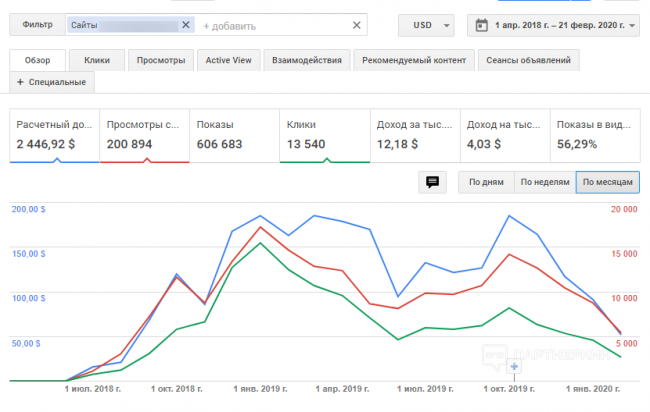Select the Показы metric card showing 606 683

coord(233,135)
